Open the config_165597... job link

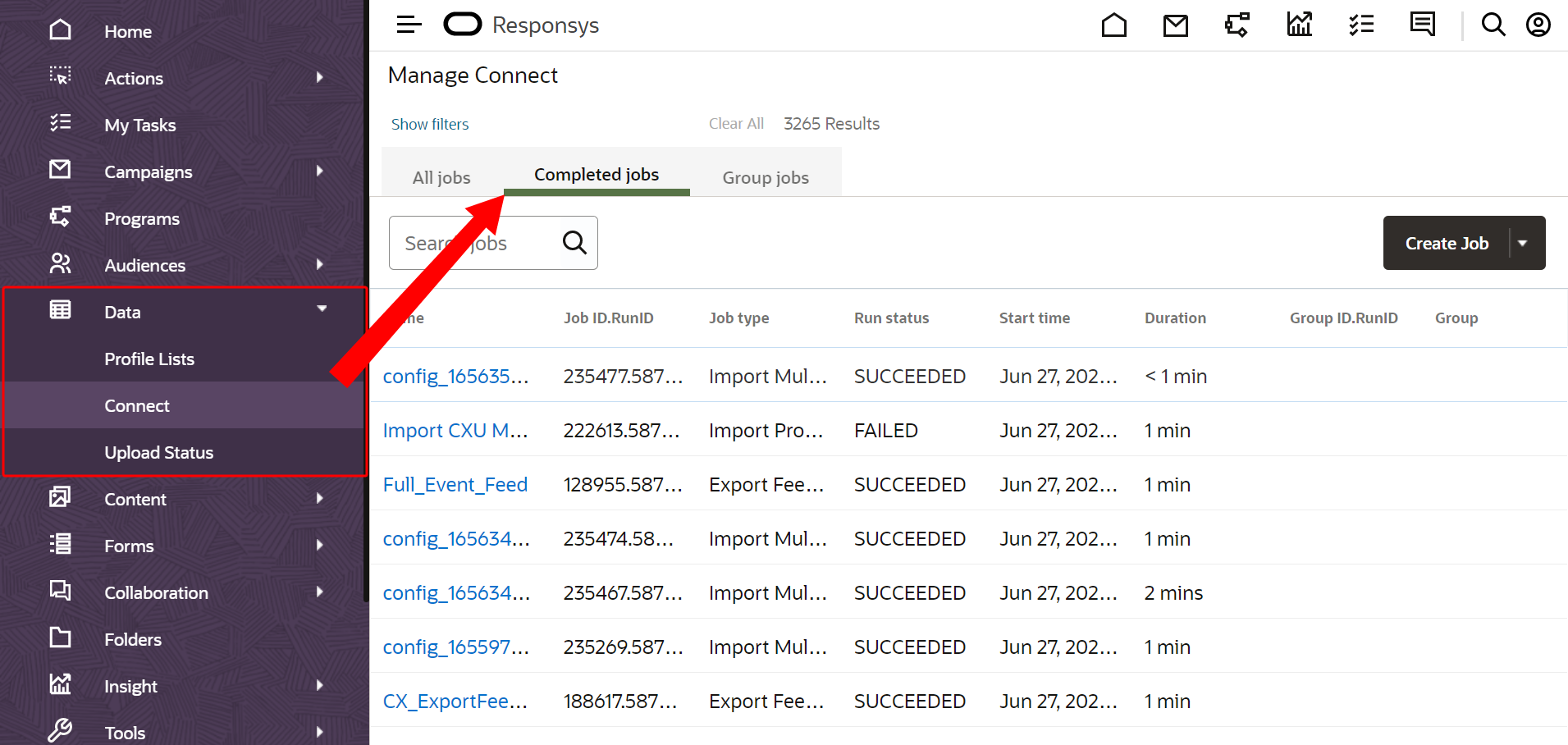tap(456, 647)
